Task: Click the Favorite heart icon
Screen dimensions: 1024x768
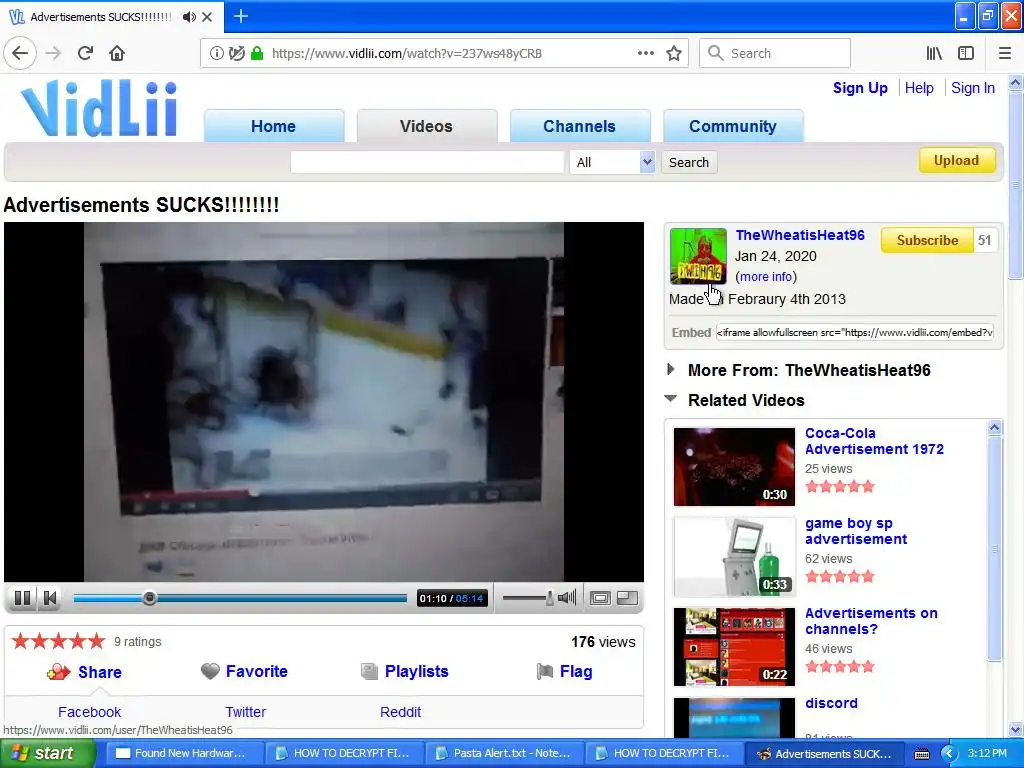Action: [x=210, y=671]
